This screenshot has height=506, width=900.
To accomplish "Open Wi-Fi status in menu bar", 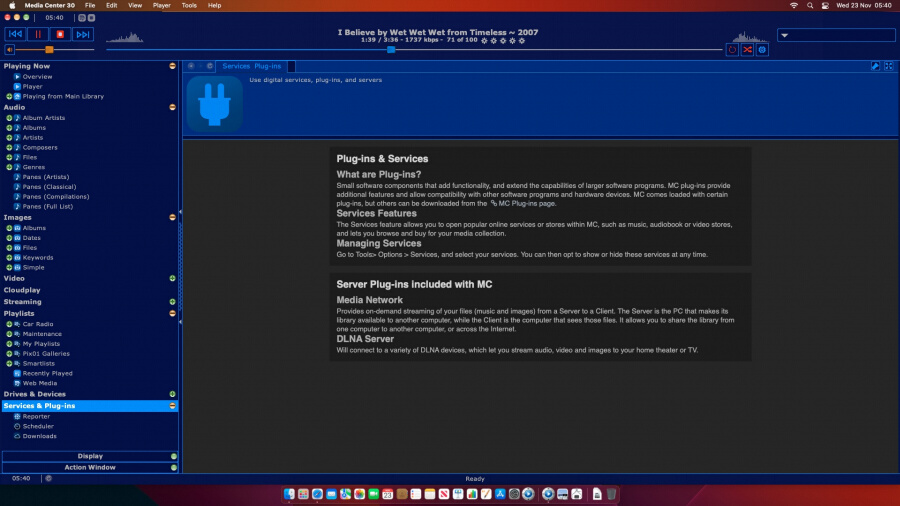I will tap(794, 5).
